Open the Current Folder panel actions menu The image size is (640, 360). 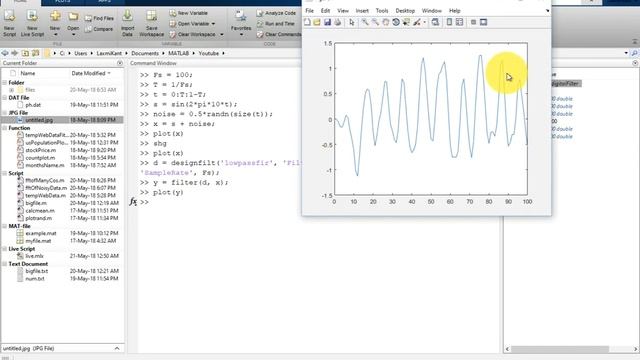point(120,63)
